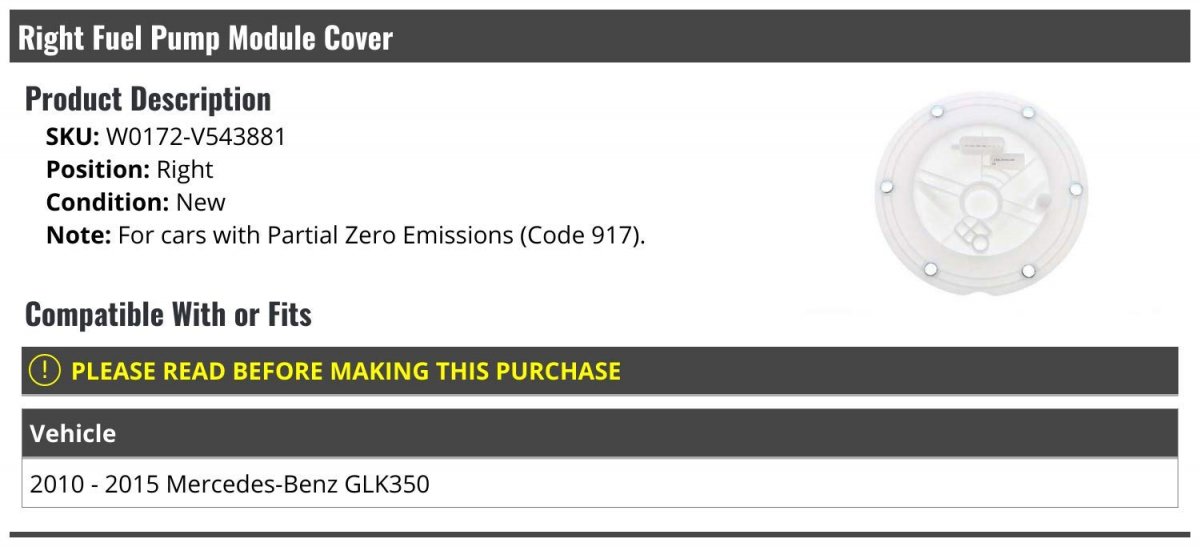Select the Product Description heading
Image resolution: width=1200 pixels, height=547 pixels.
pos(148,99)
